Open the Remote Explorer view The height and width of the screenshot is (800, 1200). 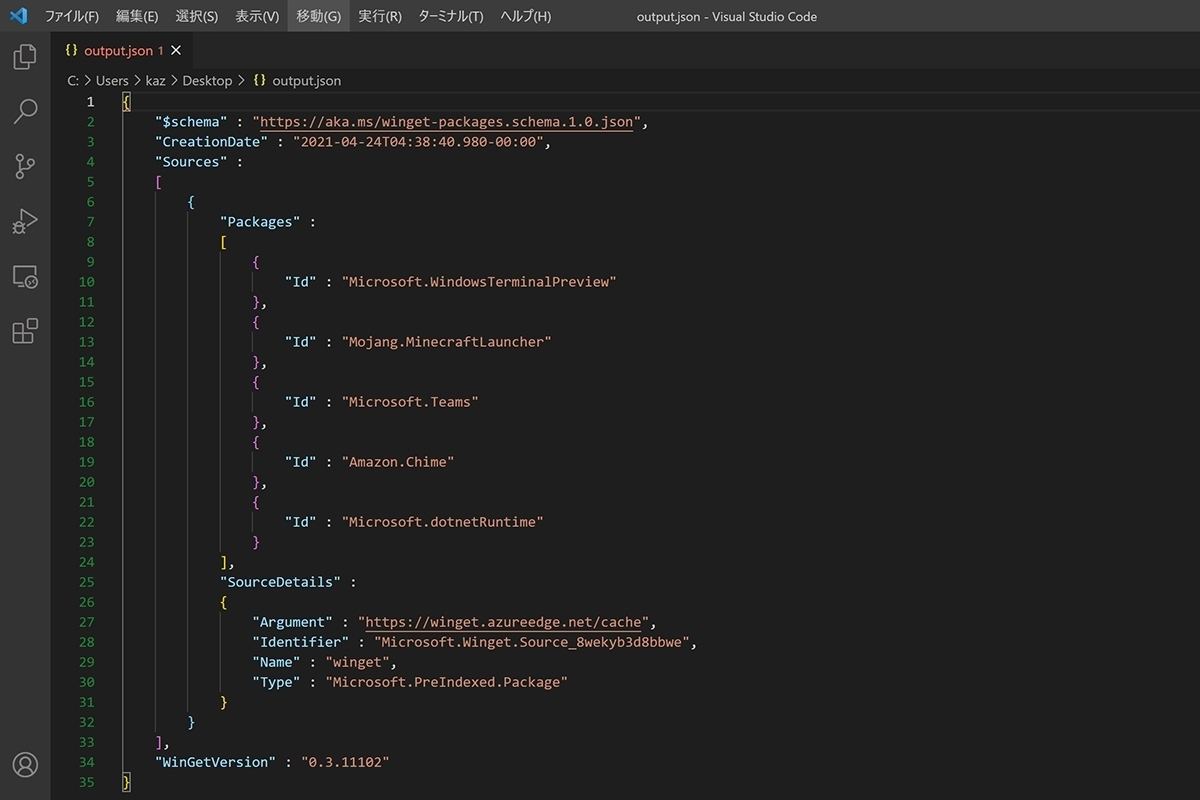[25, 276]
